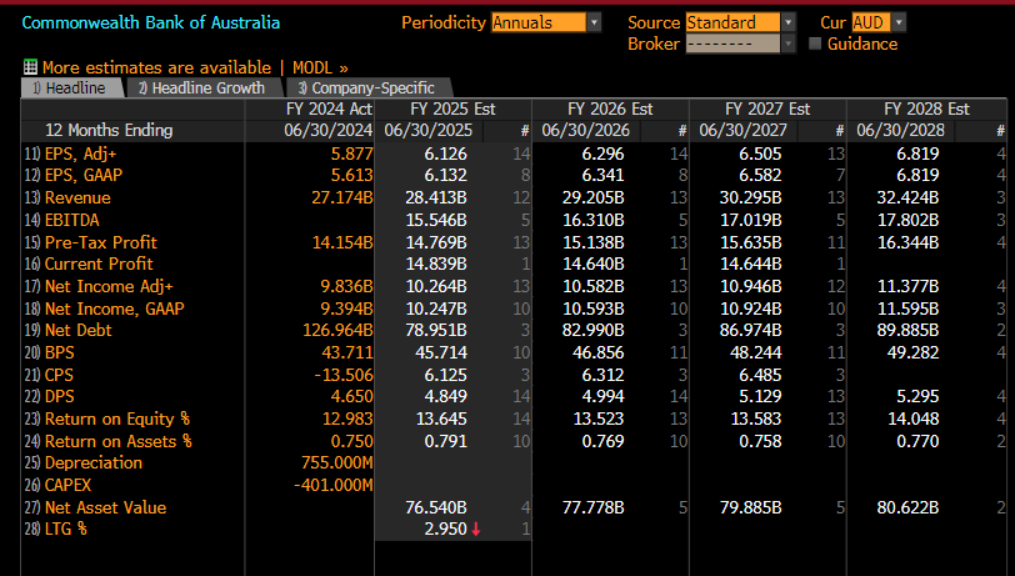This screenshot has height=576, width=1015.
Task: Select the Pre-Tax Profit row label
Action: click(101, 243)
